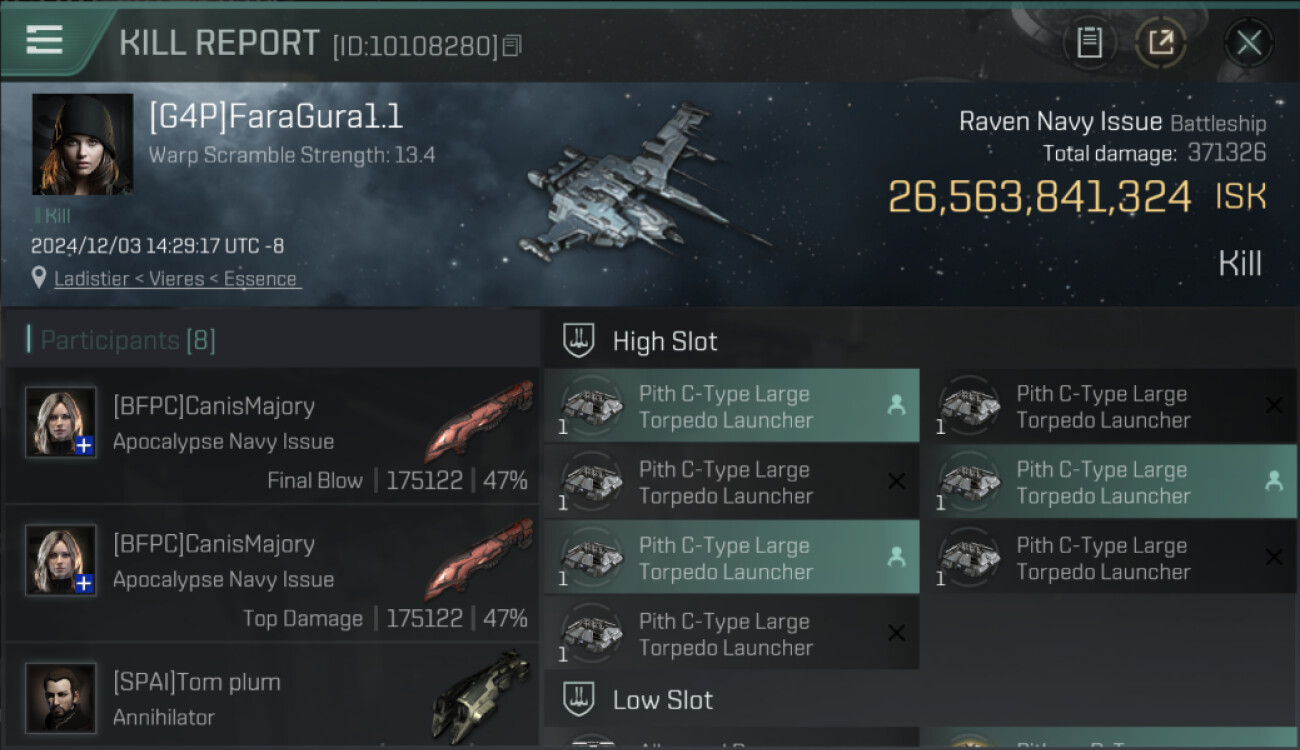
Task: Close the kill report window
Action: 1248,43
